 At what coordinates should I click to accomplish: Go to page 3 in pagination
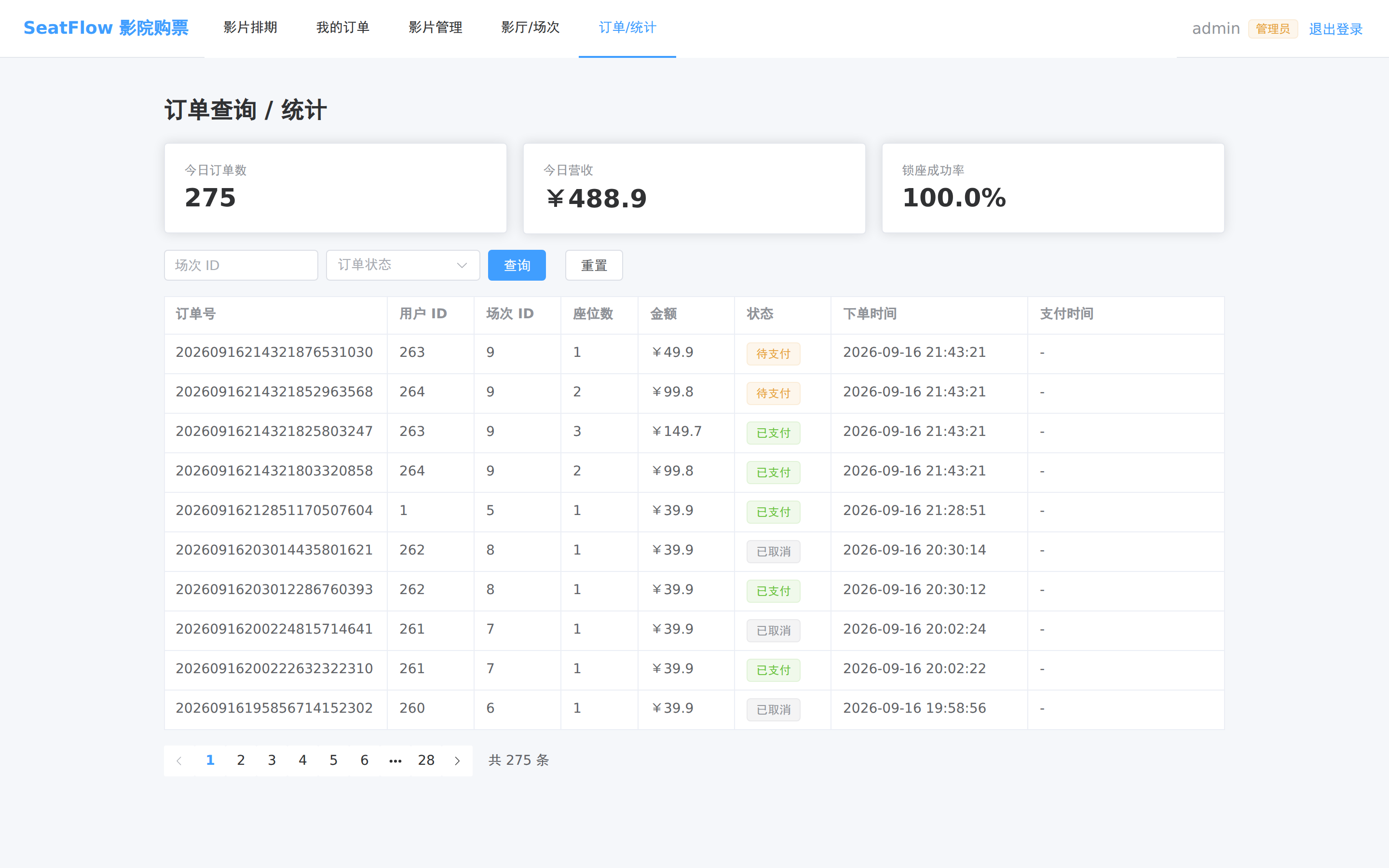272,760
